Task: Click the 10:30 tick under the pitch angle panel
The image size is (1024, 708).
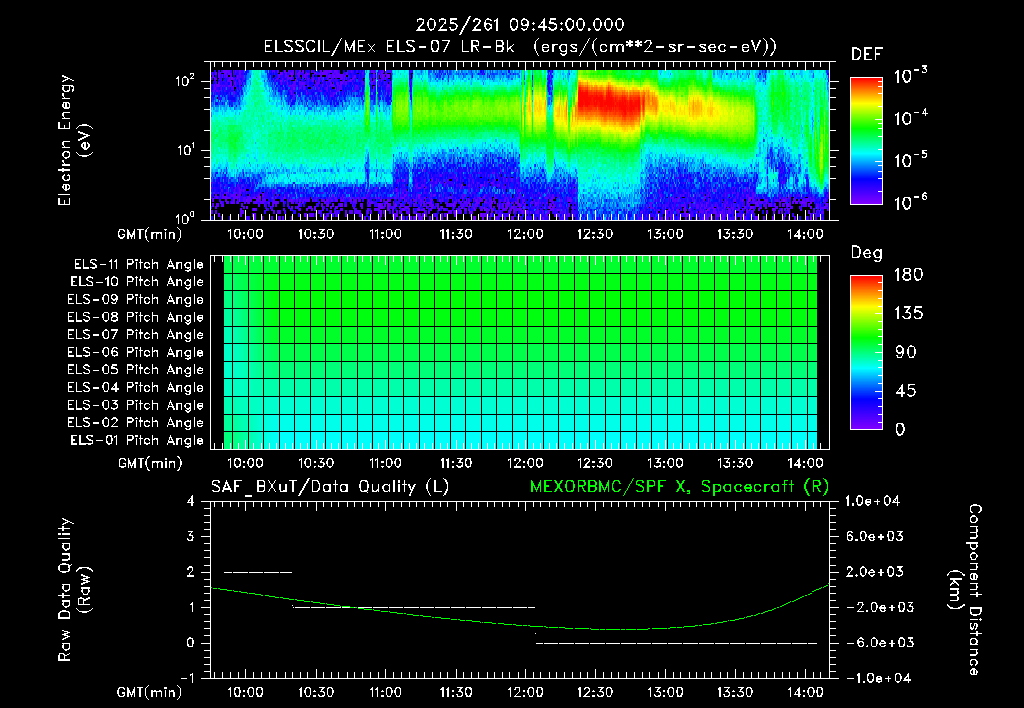Action: 315,463
